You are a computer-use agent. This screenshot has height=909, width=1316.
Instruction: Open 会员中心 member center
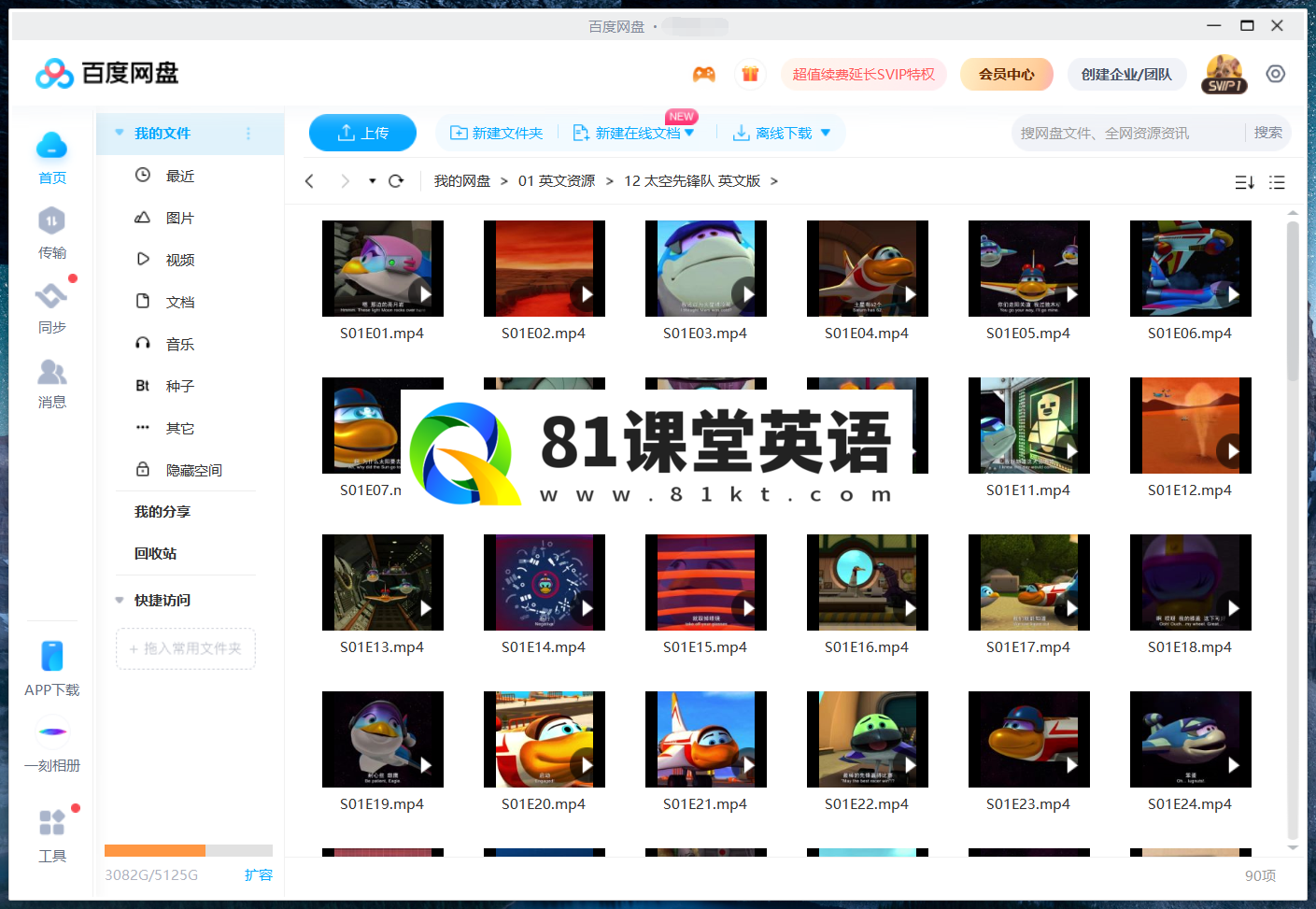point(1007,74)
